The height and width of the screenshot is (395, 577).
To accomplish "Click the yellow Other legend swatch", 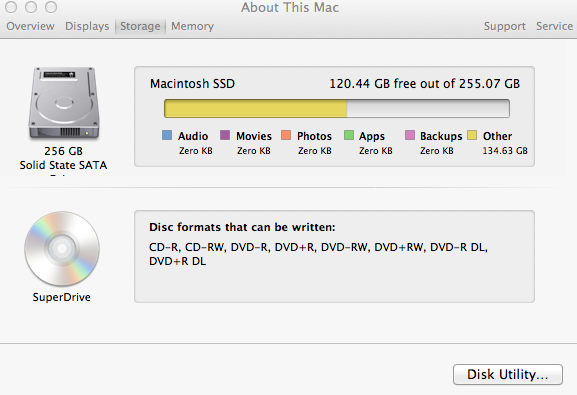I will [x=472, y=135].
